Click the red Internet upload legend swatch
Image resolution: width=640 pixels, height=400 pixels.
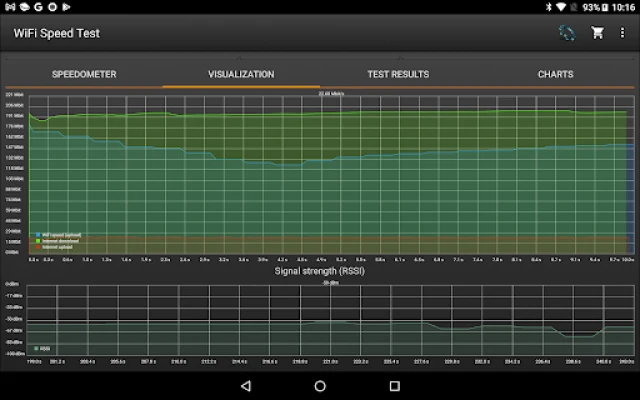[x=37, y=245]
